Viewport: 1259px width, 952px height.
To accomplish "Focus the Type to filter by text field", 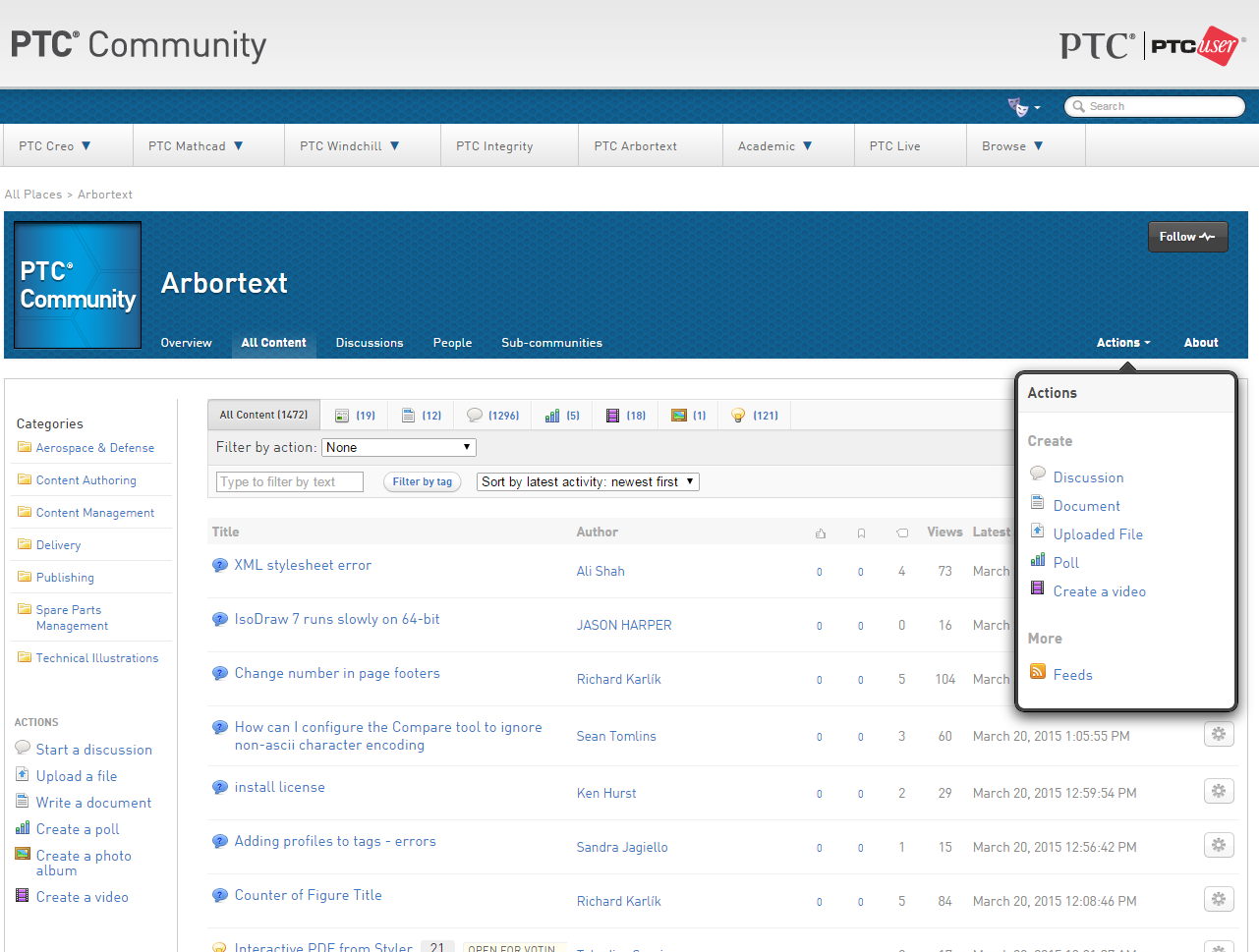I will (x=290, y=481).
